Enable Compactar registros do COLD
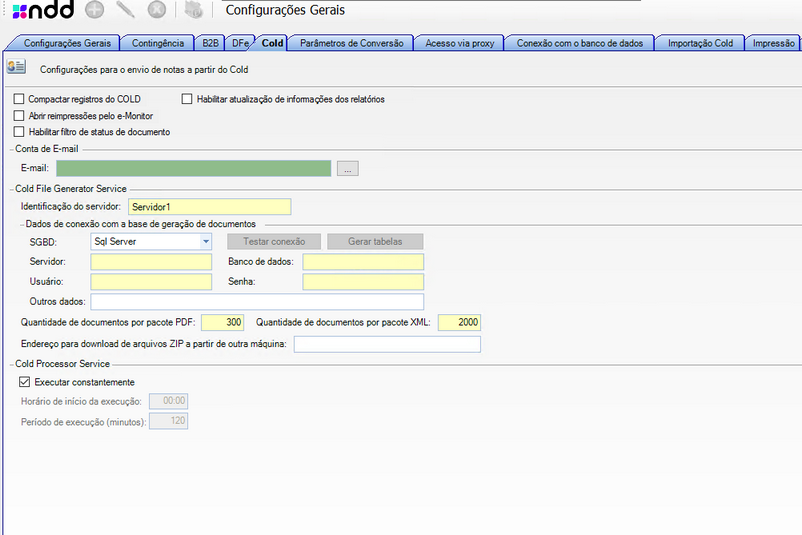The width and height of the screenshot is (802, 535). (x=19, y=99)
